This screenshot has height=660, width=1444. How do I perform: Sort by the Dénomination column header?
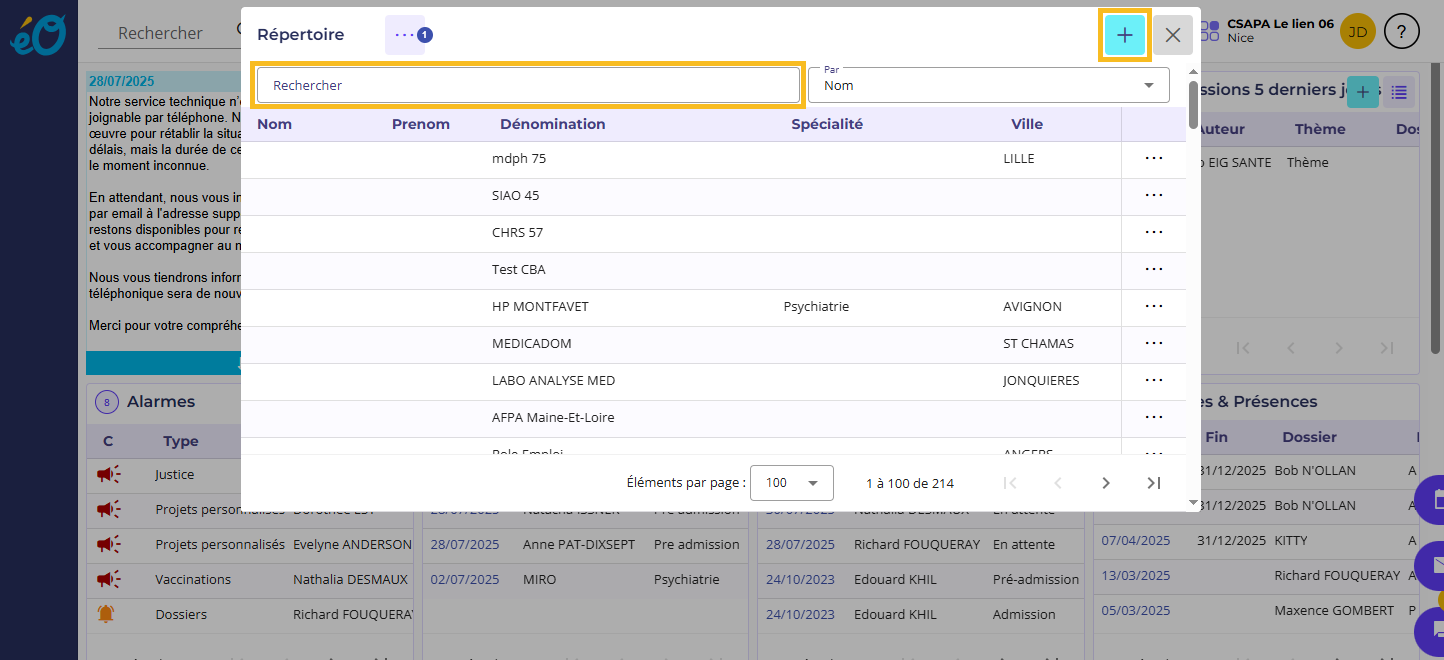[x=552, y=124]
